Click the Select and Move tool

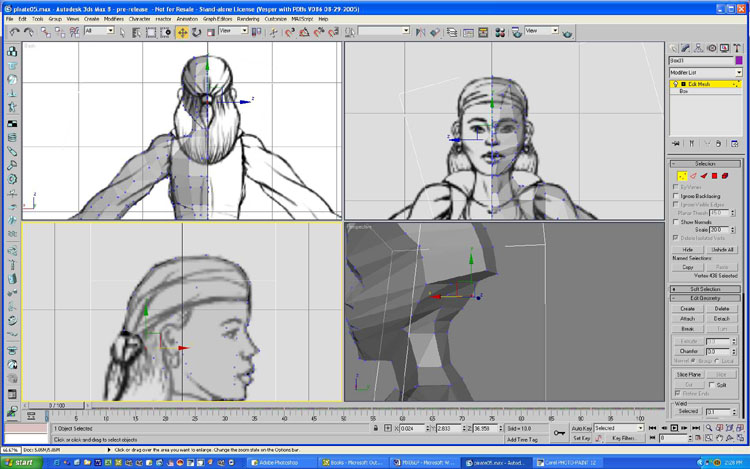182,32
